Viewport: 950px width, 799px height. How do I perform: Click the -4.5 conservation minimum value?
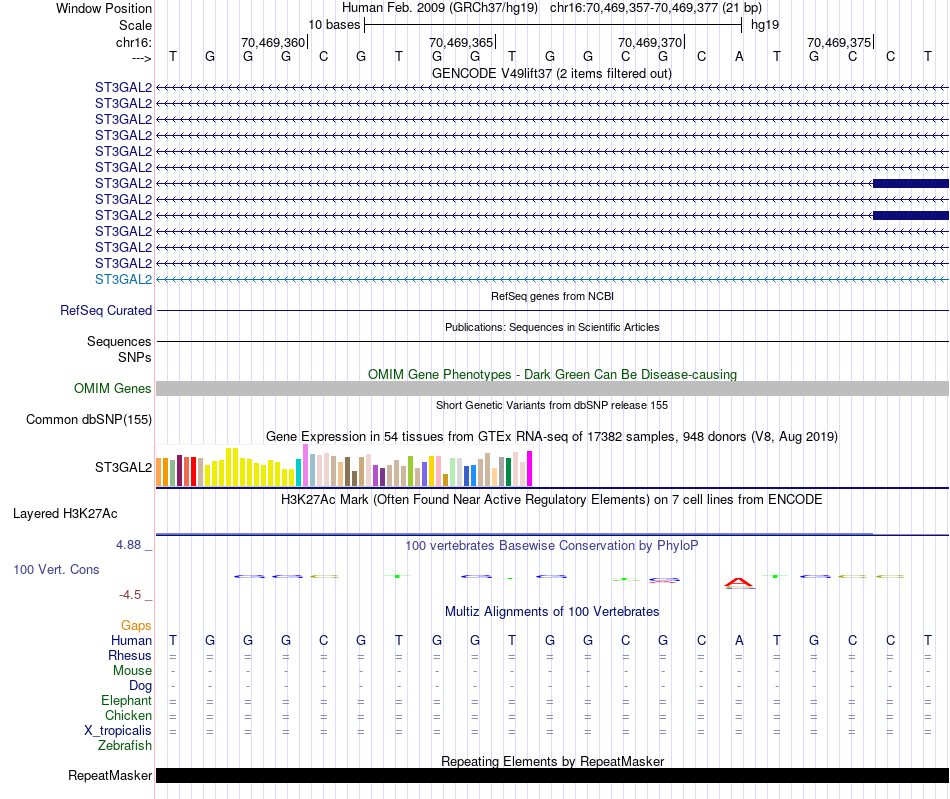[x=130, y=595]
